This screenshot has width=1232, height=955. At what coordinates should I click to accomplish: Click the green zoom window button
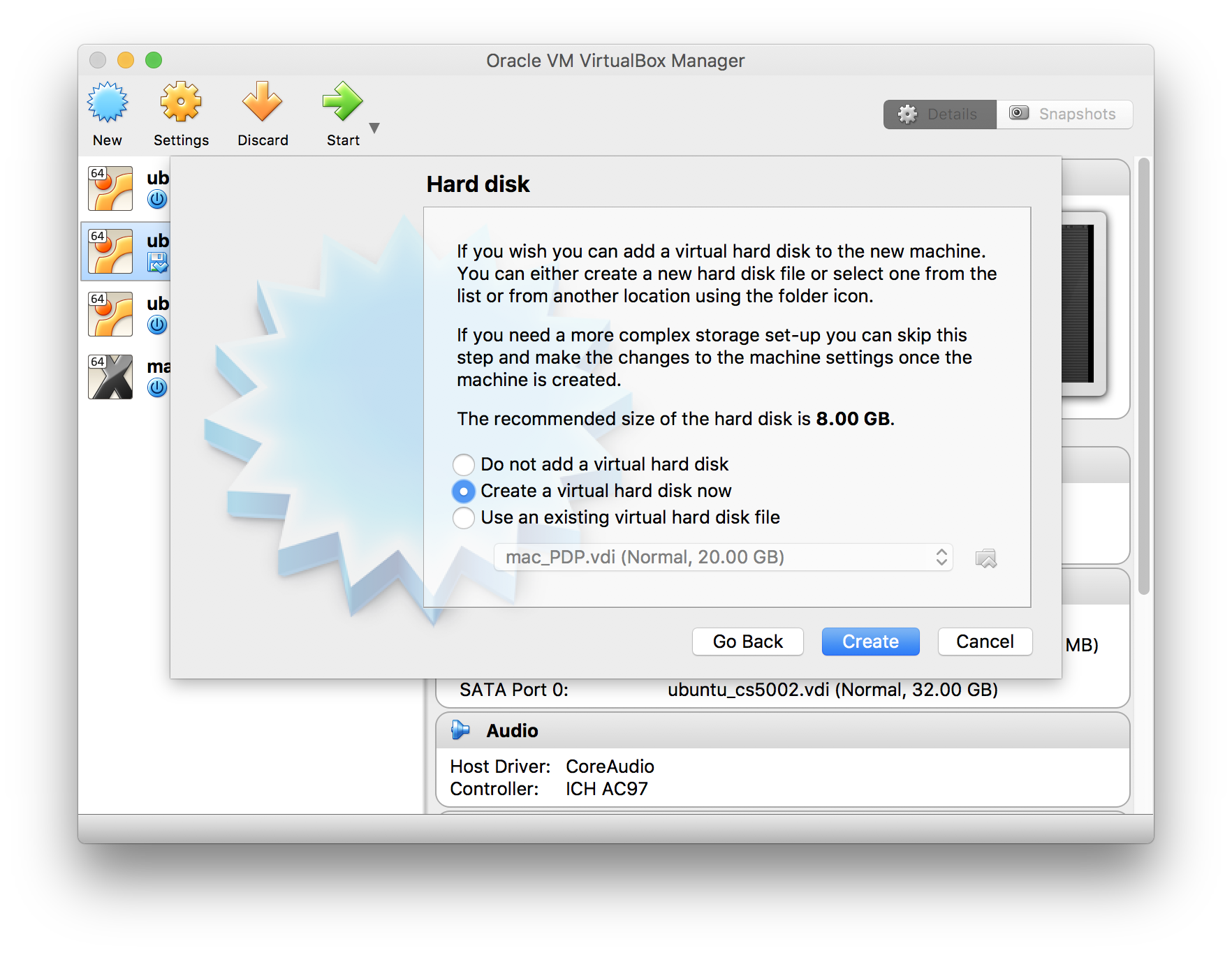click(154, 60)
